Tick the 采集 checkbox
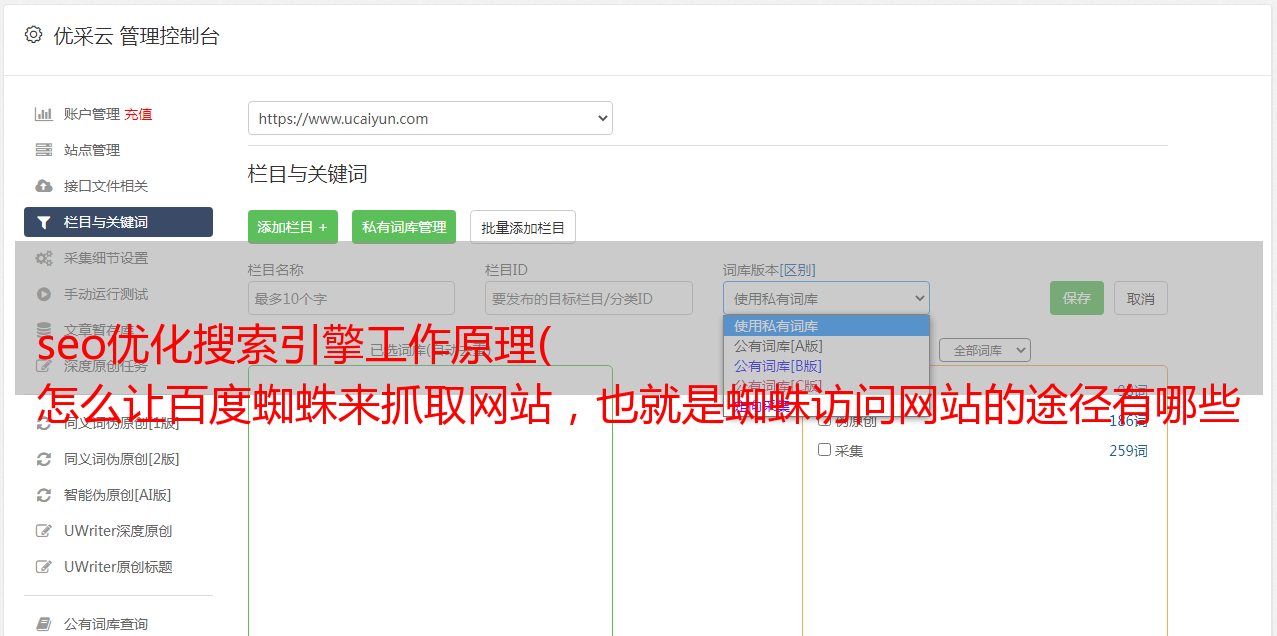The height and width of the screenshot is (636, 1277). (x=825, y=450)
